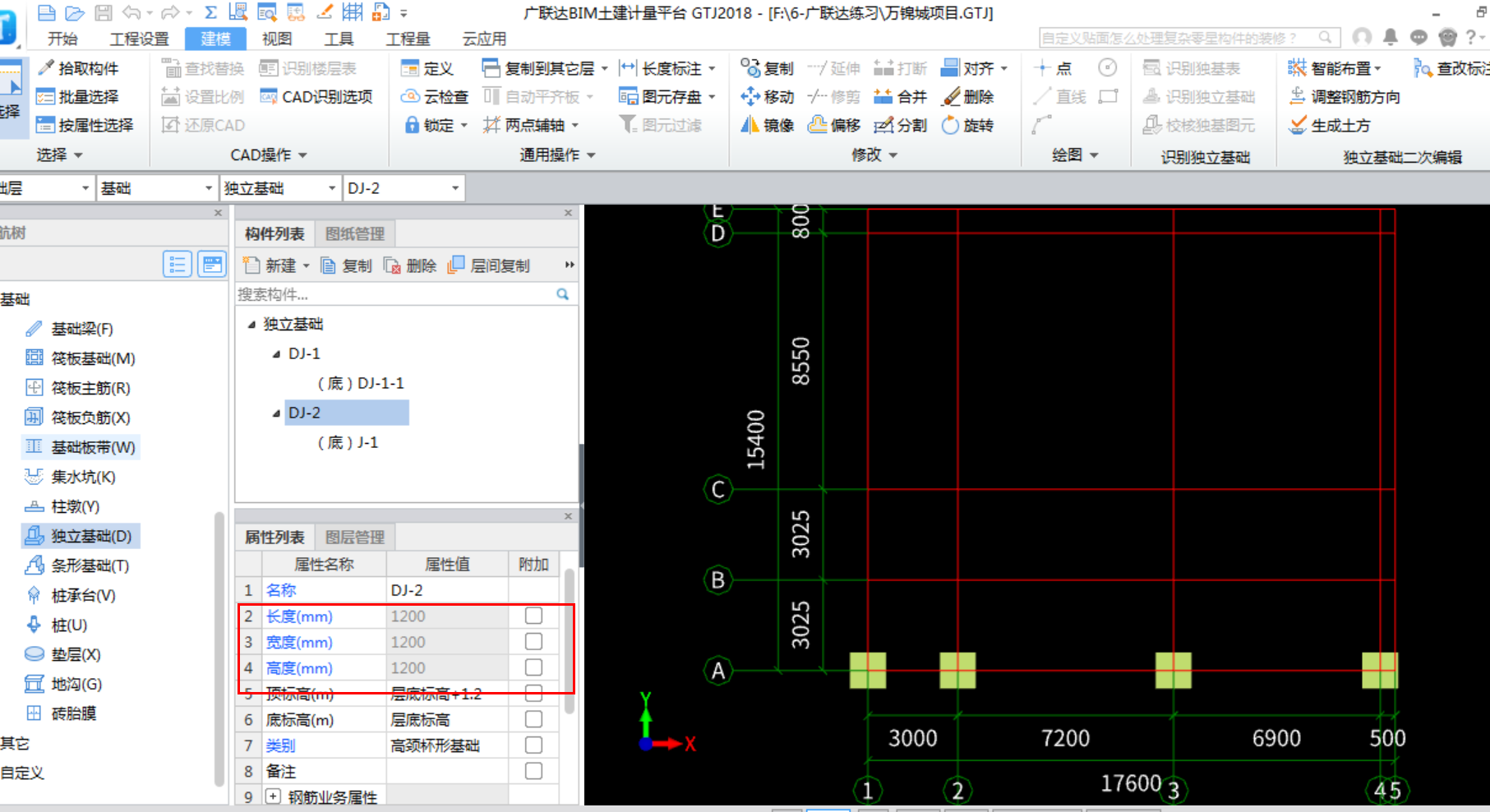1490x812 pixels.
Task: Click 层间复制 button in component list
Action: click(490, 265)
